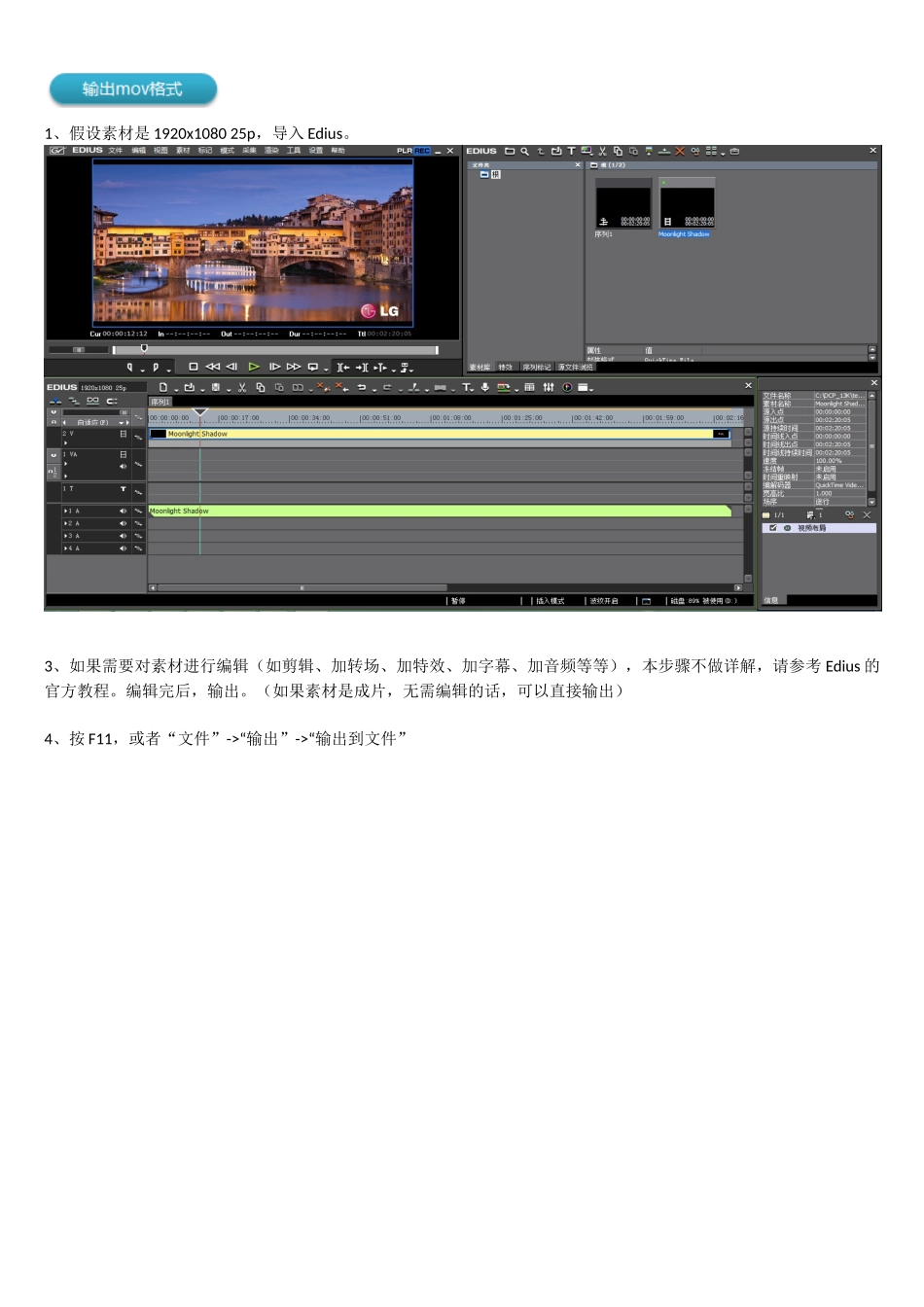Open the 工具 menu
Image resolution: width=924 pixels, height=1307 pixels.
pos(294,151)
